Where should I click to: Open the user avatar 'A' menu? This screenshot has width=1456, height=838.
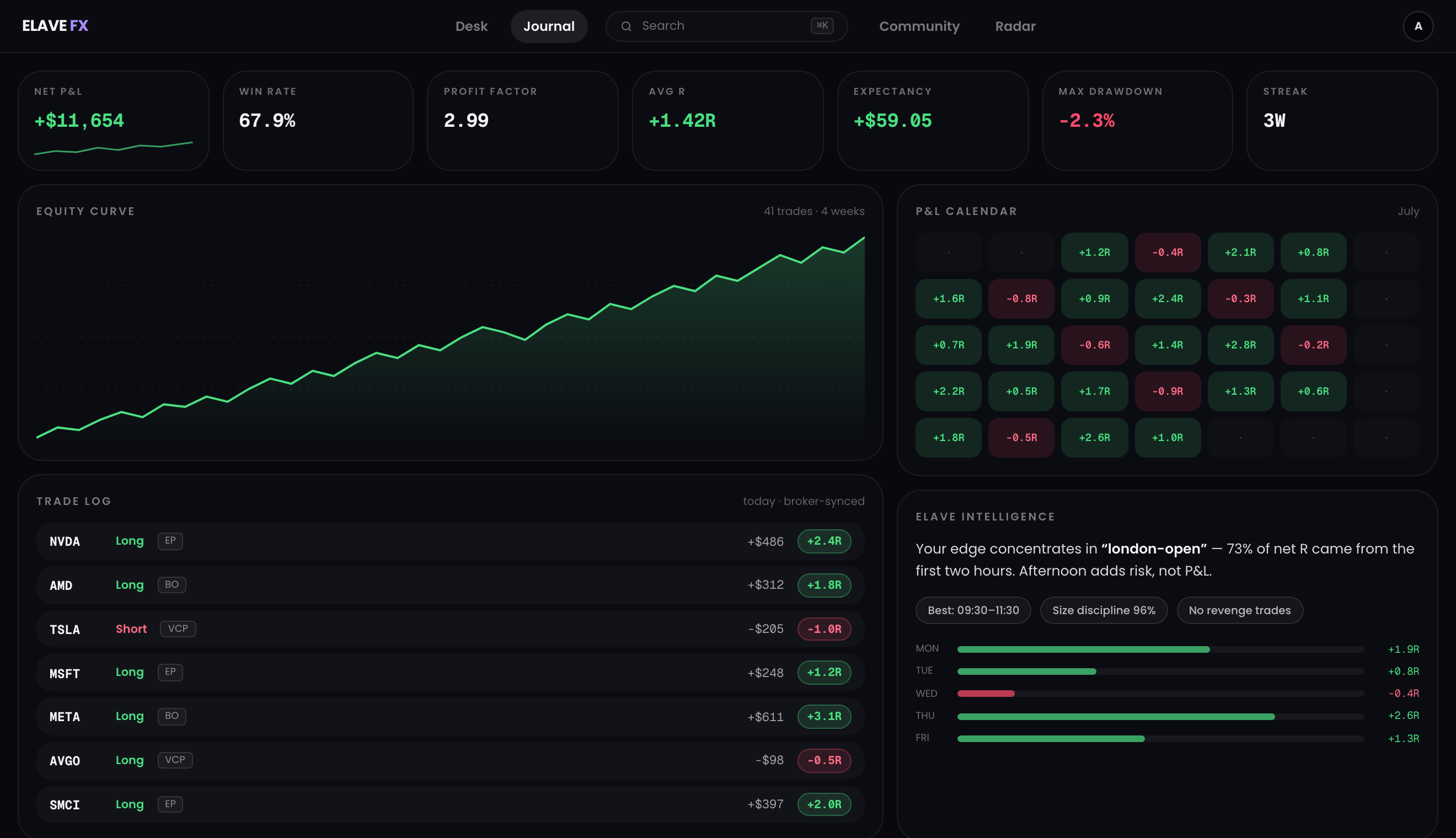tap(1418, 26)
